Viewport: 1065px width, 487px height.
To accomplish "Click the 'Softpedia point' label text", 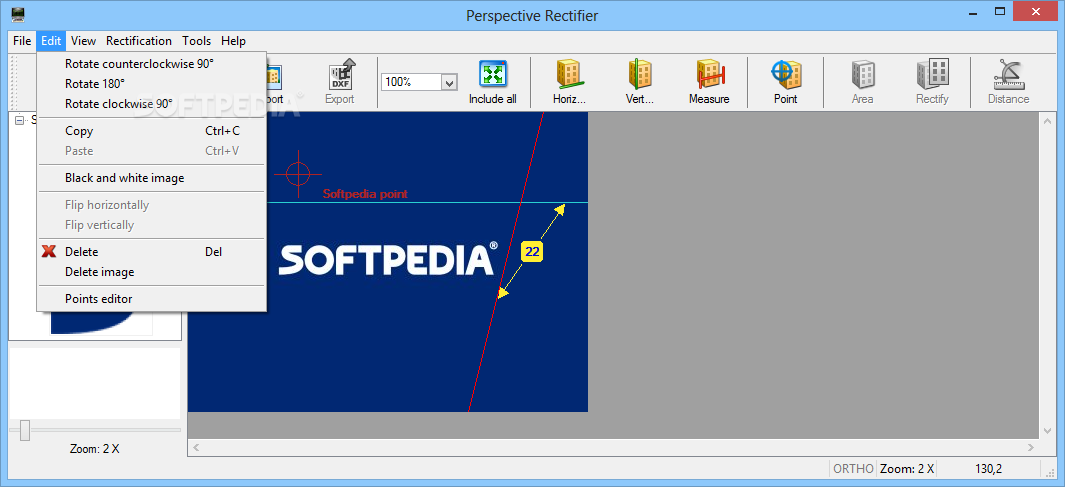I will click(365, 194).
